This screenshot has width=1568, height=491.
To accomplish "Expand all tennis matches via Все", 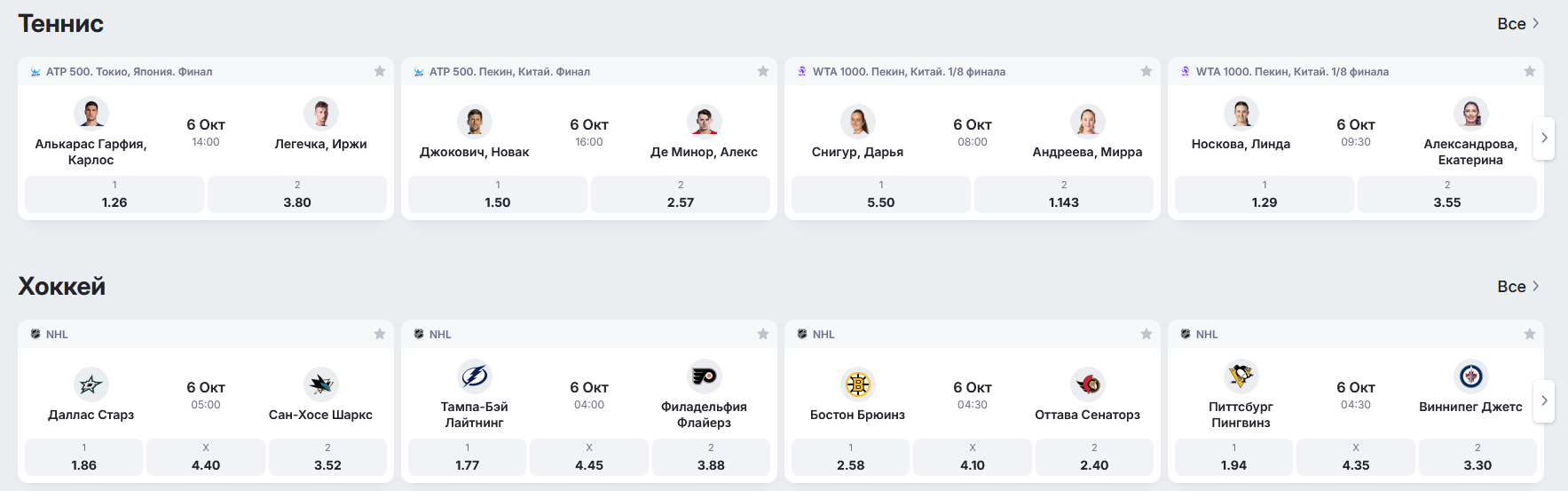I will (1518, 24).
